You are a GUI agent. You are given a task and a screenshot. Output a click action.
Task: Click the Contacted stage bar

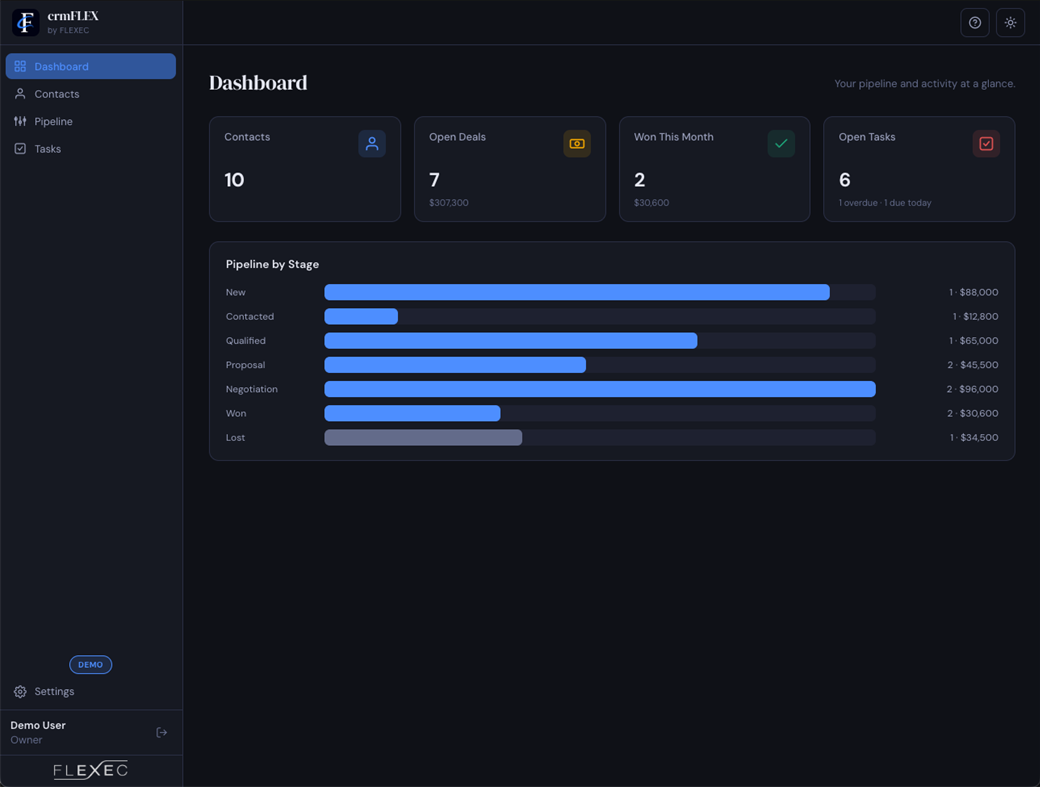point(361,317)
